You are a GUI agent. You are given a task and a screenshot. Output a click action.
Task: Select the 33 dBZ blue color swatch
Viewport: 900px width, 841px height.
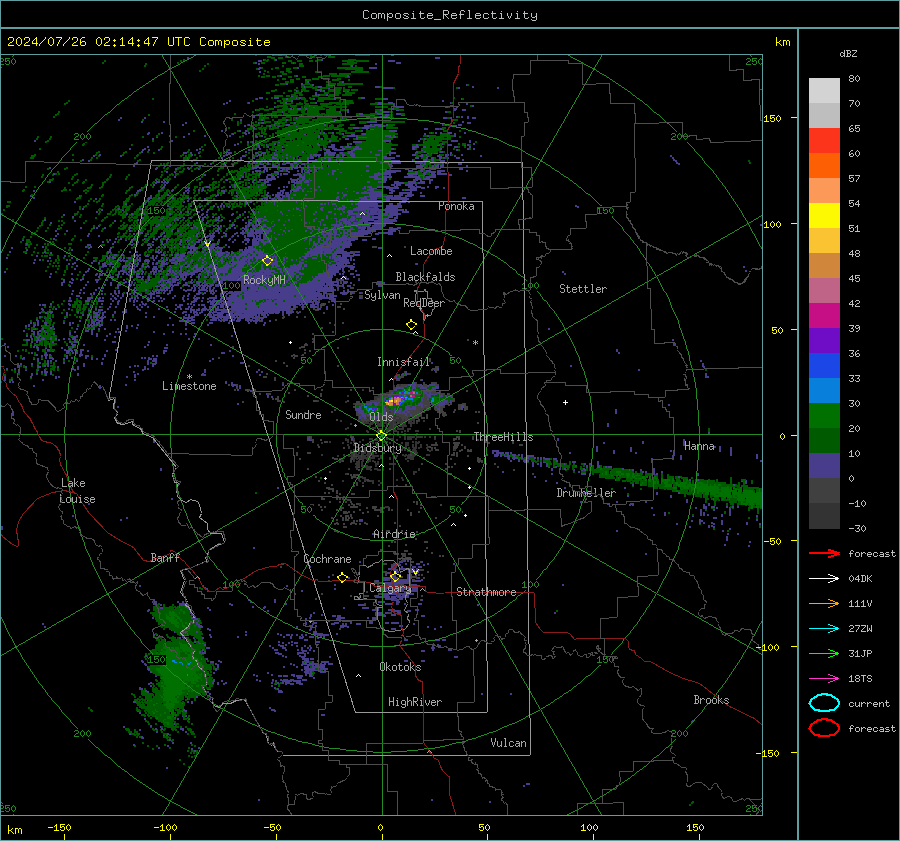coord(824,366)
